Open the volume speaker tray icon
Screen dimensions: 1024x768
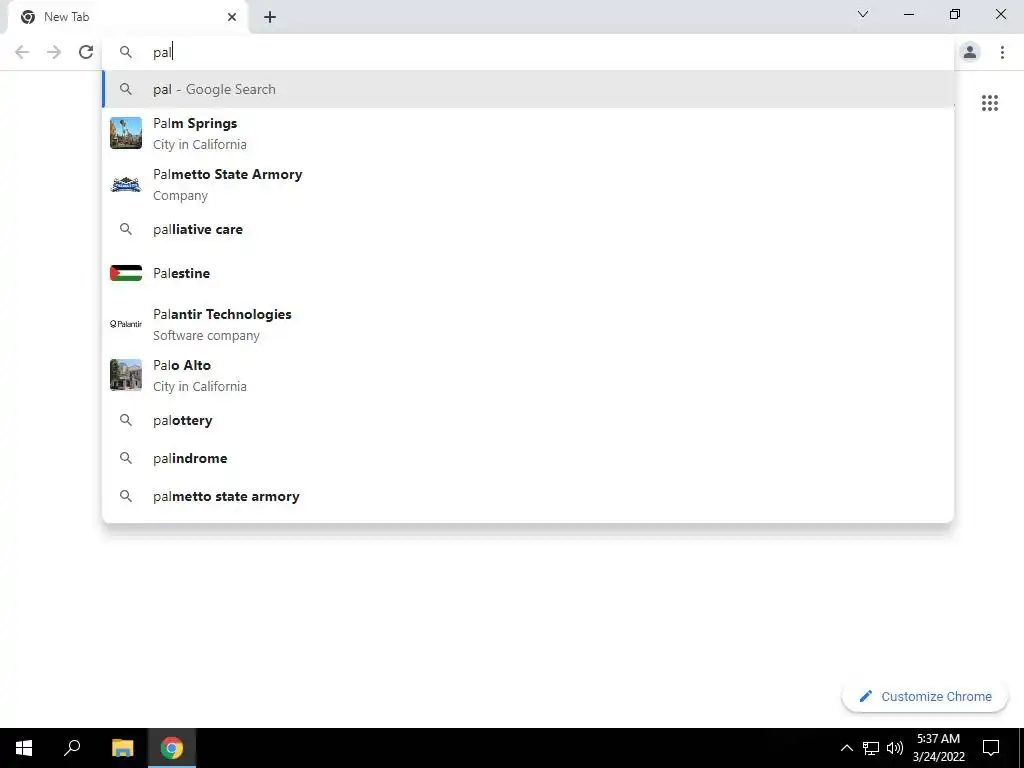point(895,748)
